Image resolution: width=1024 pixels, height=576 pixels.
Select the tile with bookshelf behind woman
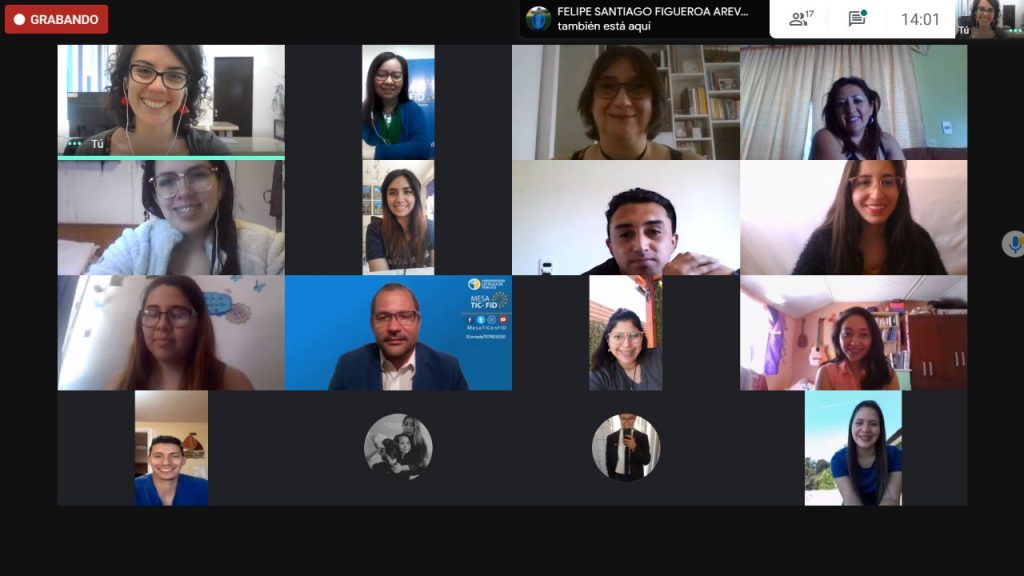[626, 103]
